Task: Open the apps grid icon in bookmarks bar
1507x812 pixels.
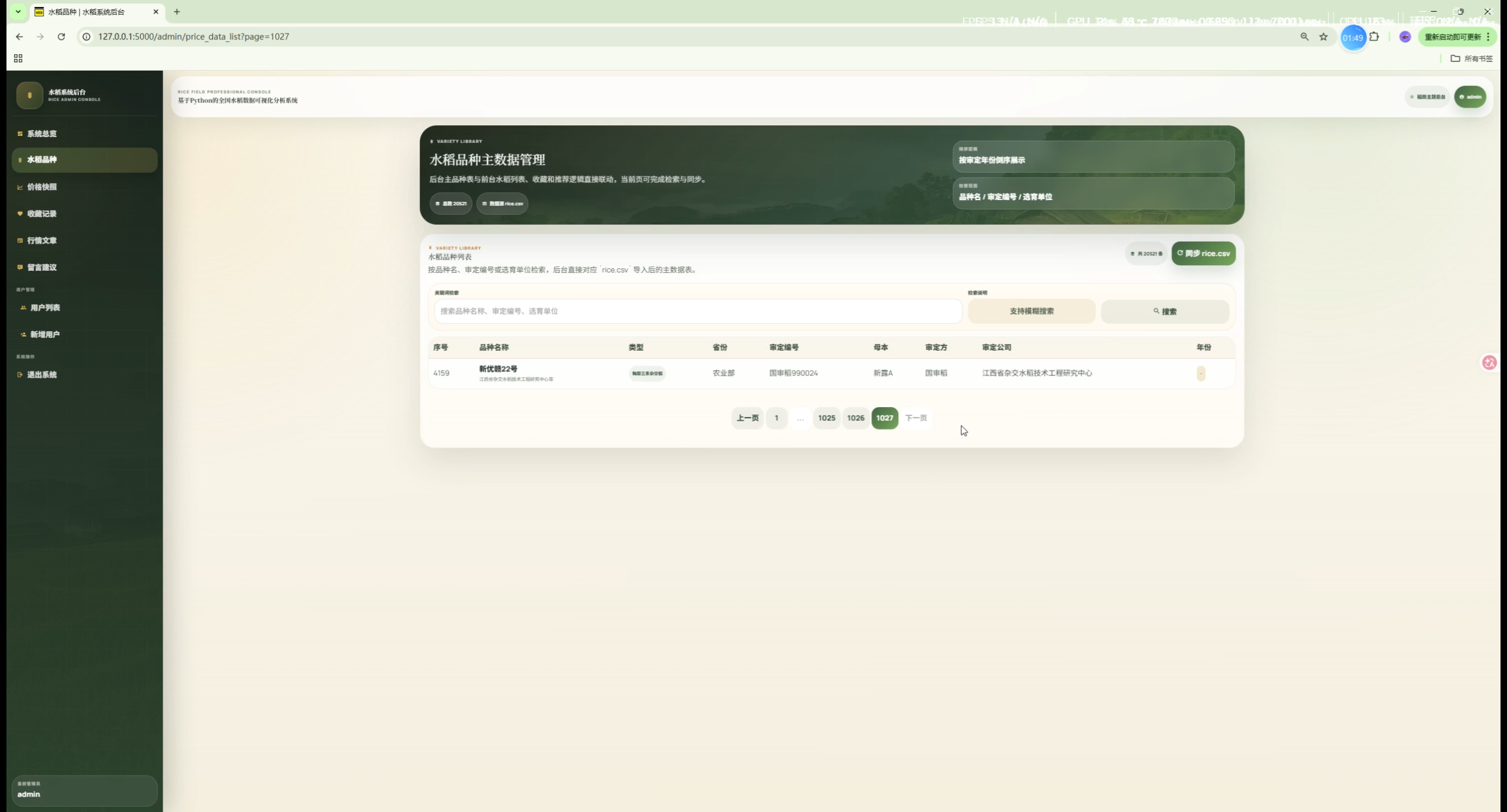Action: [18, 58]
